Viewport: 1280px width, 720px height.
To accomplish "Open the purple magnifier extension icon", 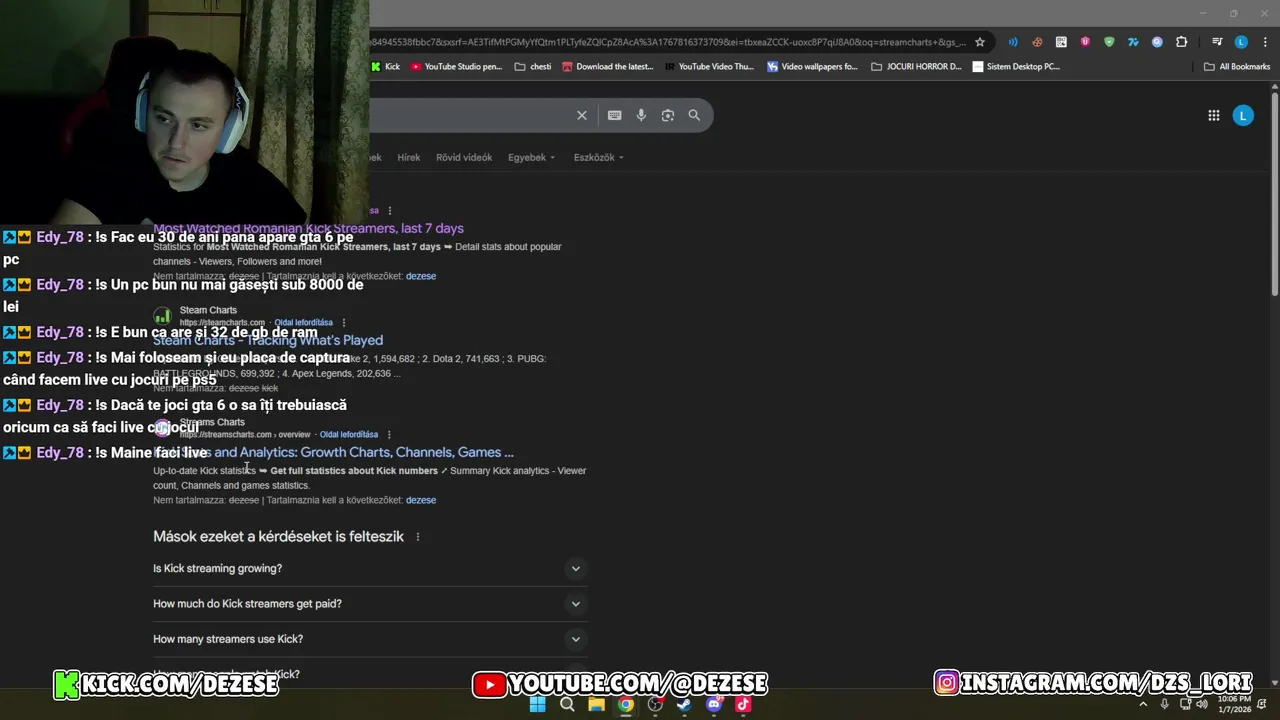I will point(1157,42).
